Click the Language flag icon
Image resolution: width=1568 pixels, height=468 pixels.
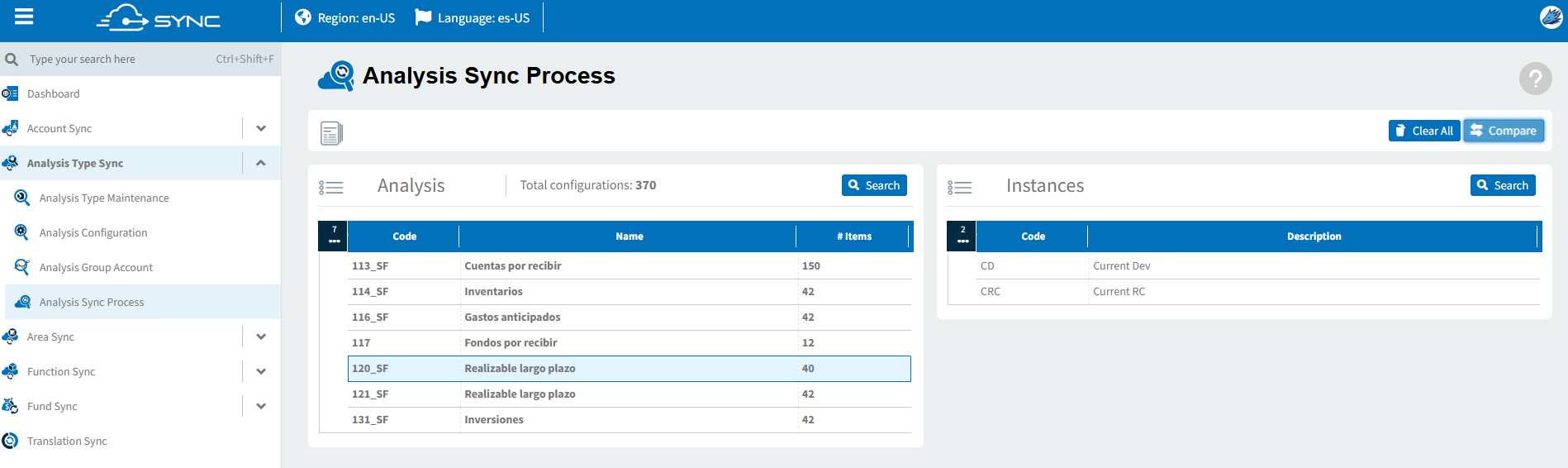(423, 17)
